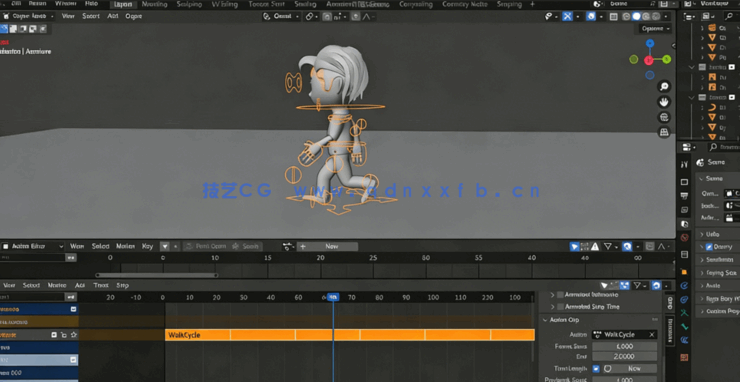Add a new workspace with plus button
This screenshot has height=382, width=740.
click(532, 4)
